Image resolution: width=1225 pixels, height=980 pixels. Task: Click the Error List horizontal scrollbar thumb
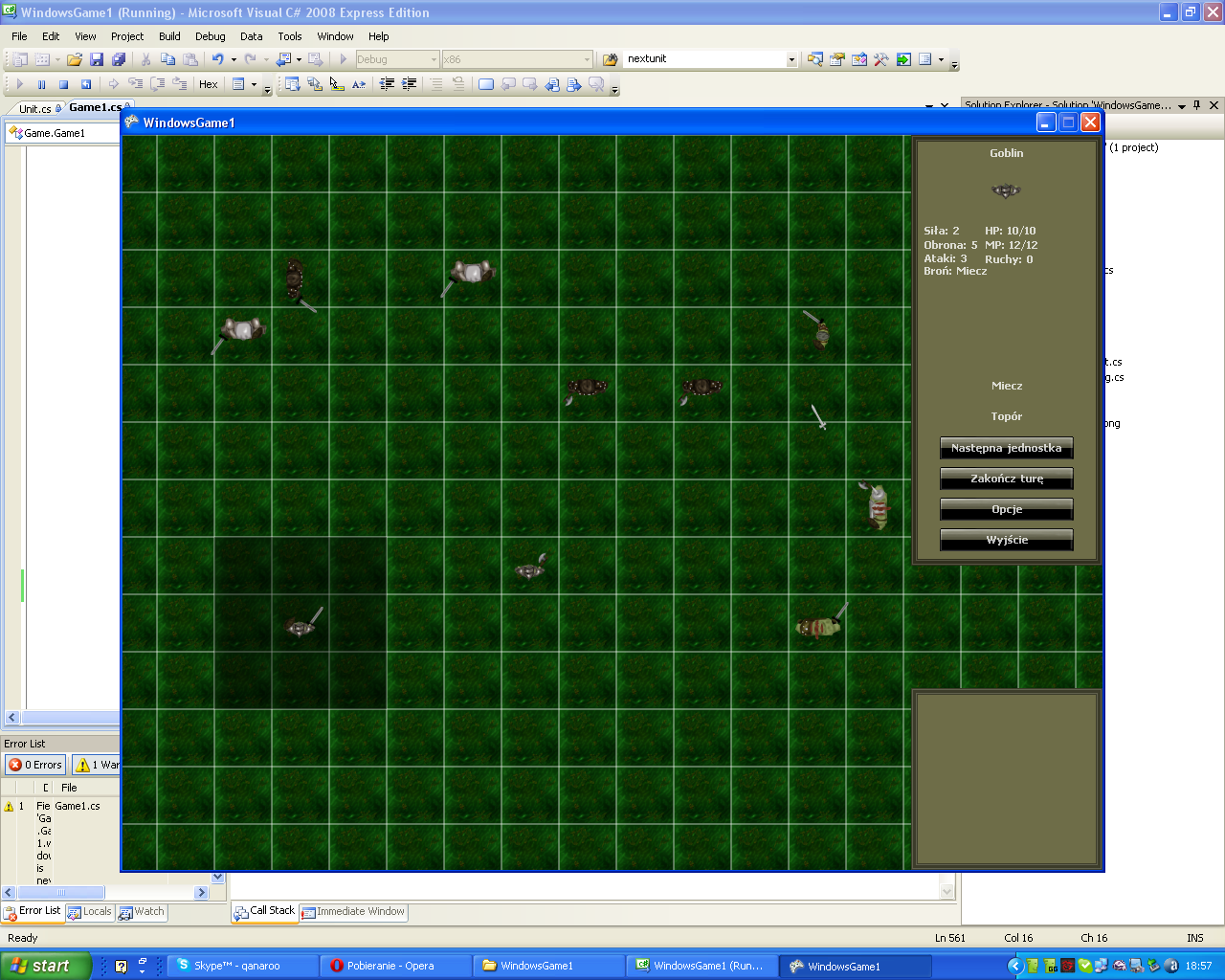point(61,892)
